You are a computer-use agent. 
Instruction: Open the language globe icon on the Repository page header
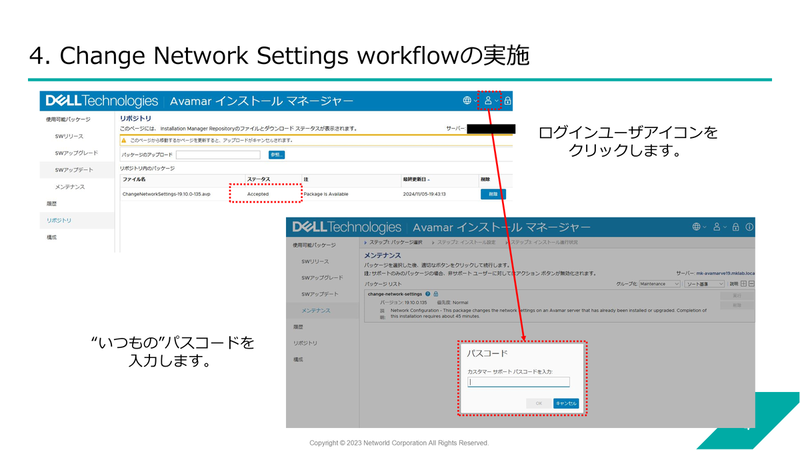click(467, 101)
